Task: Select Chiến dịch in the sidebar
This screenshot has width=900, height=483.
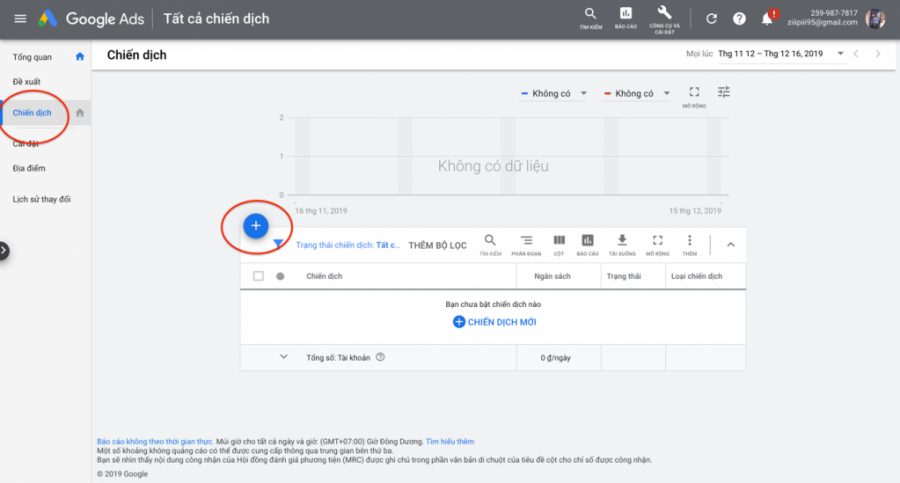Action: [x=32, y=113]
